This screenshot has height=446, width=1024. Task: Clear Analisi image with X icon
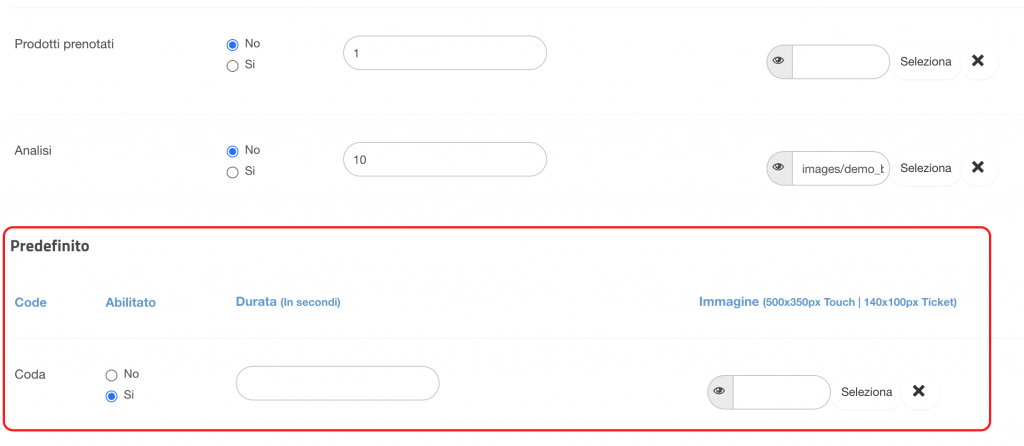pos(978,168)
